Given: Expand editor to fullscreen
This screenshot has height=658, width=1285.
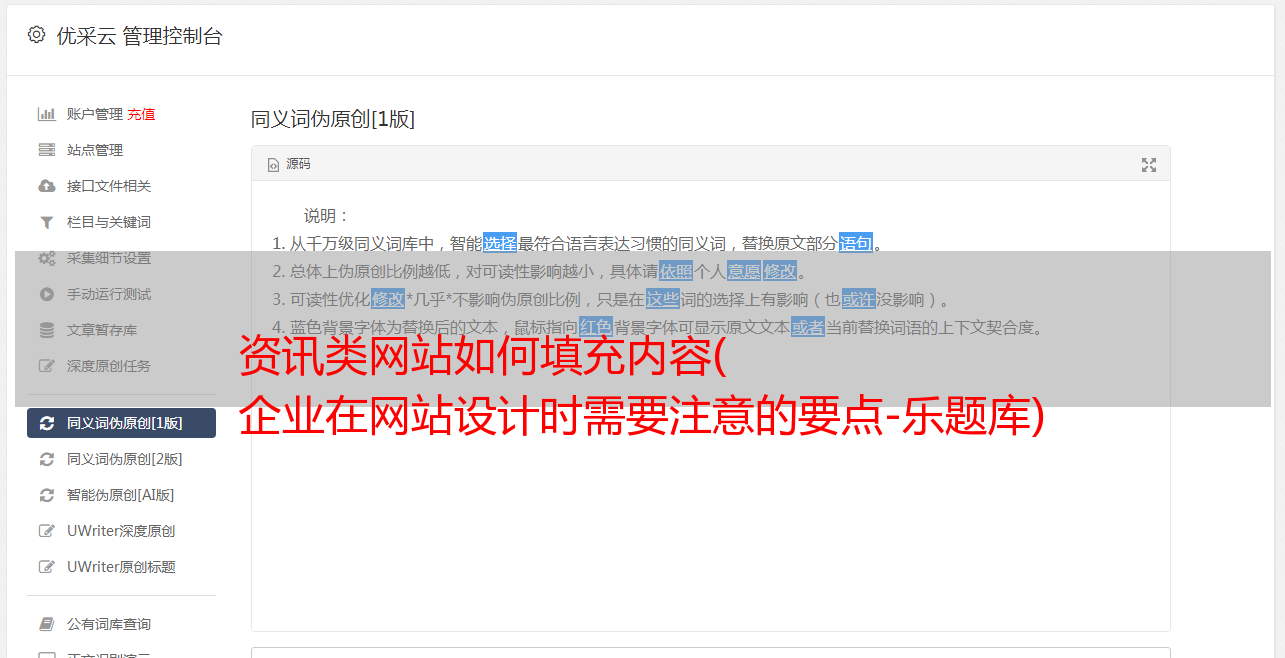Looking at the screenshot, I should coord(1149,165).
